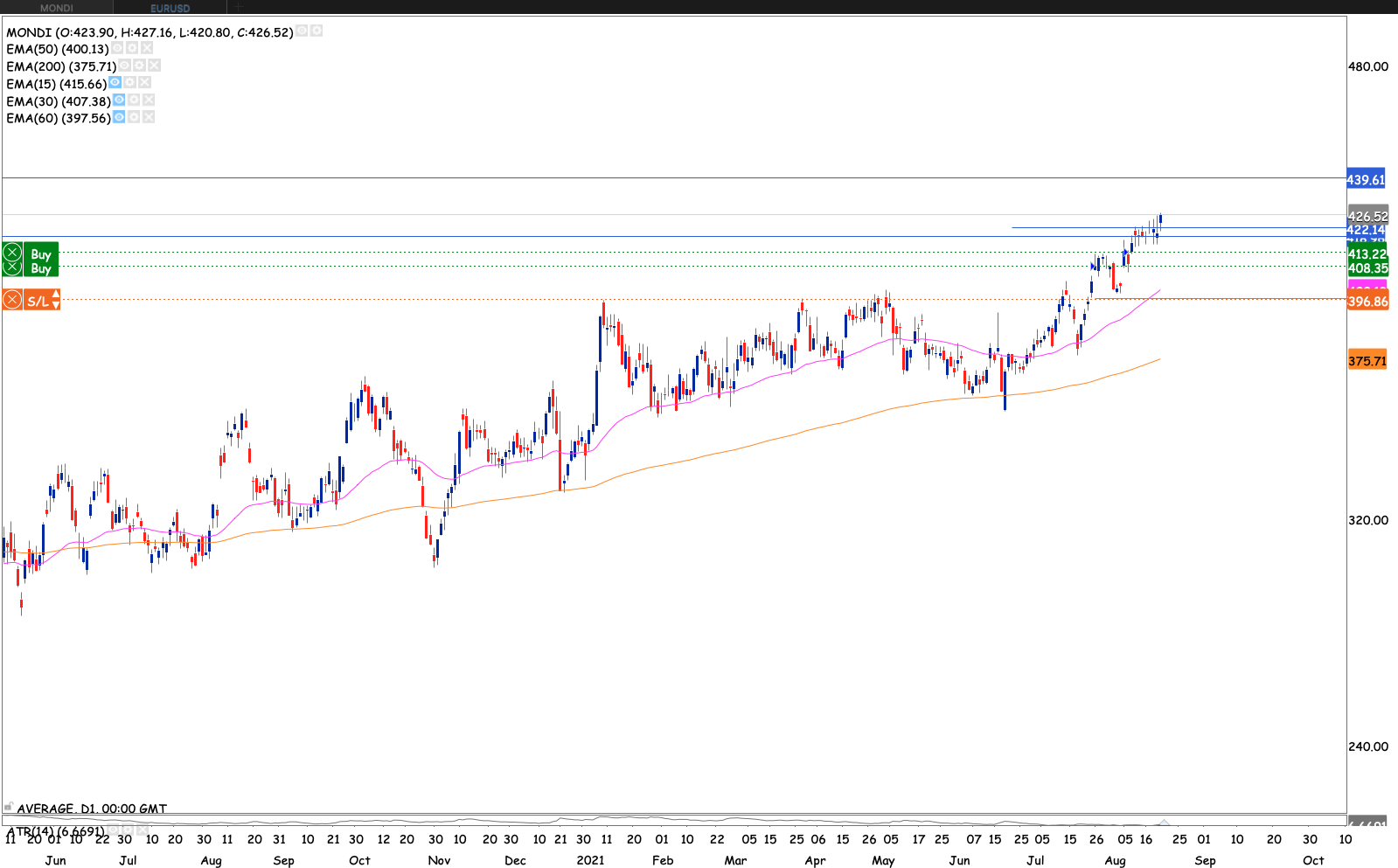
Task: Select the MONDI chart tab
Action: tap(57, 8)
